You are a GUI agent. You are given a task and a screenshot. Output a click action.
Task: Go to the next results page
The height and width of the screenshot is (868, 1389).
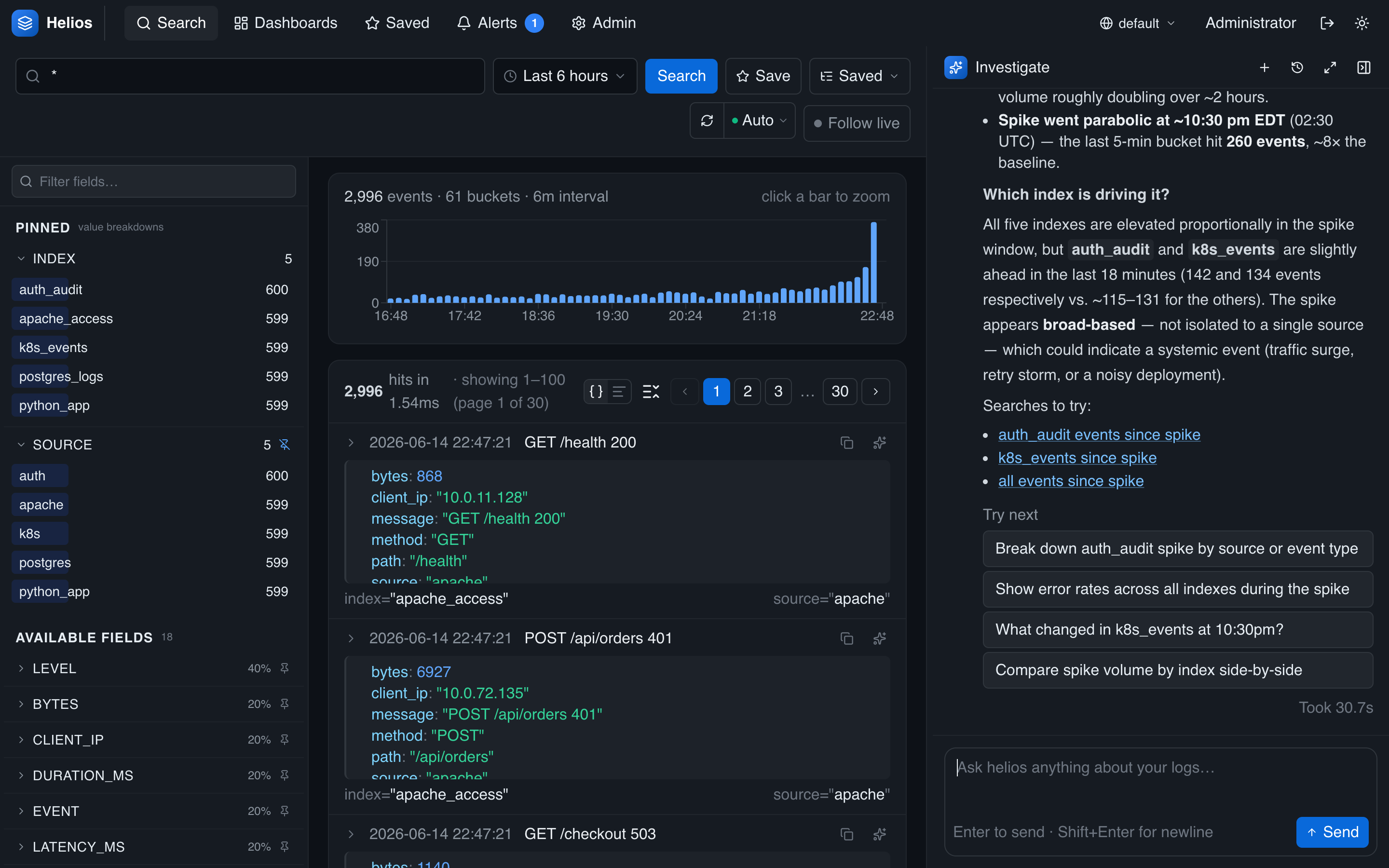(x=876, y=392)
